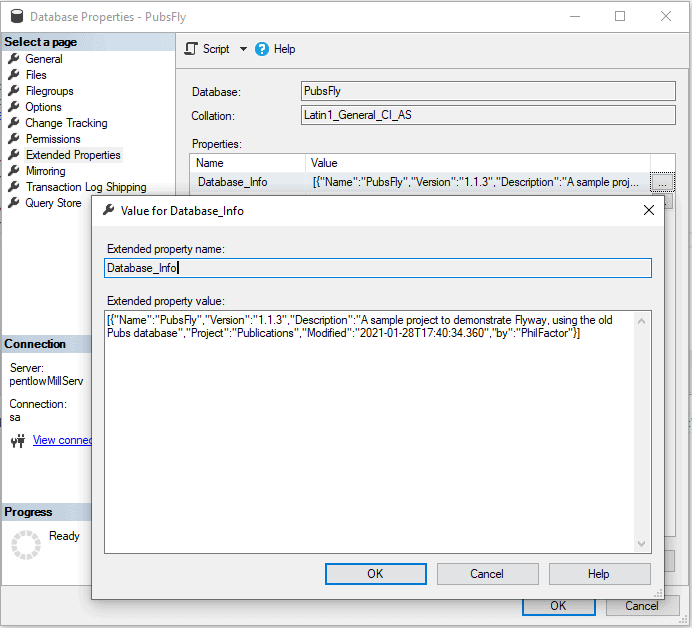Click wrench icon beside Mirroring

14,170
